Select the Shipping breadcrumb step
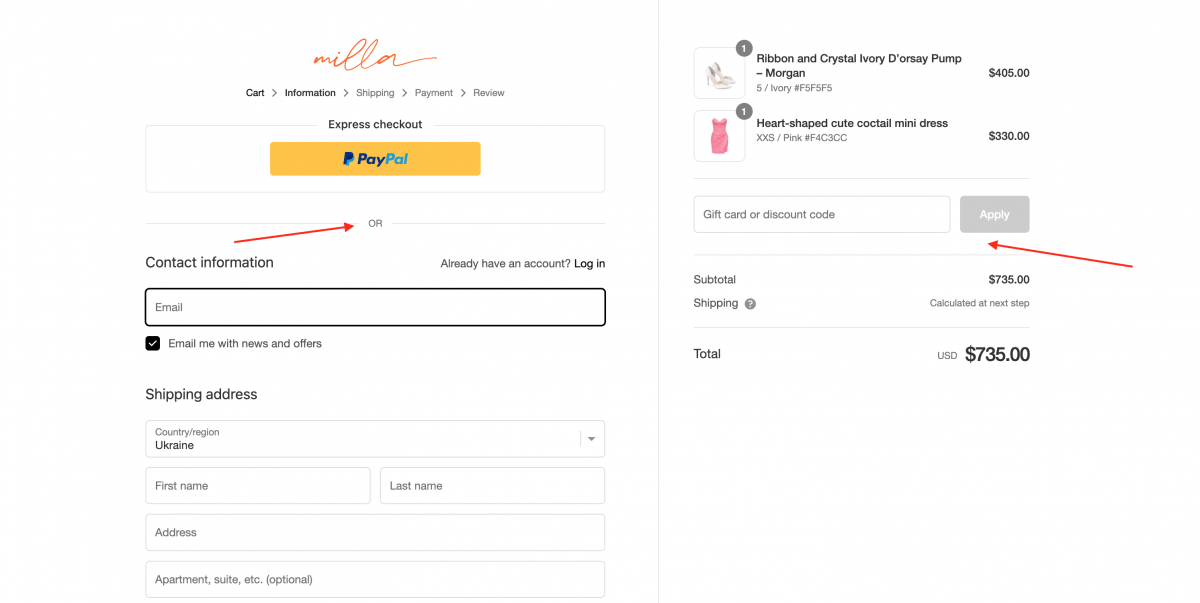This screenshot has height=603, width=1200. 375,93
